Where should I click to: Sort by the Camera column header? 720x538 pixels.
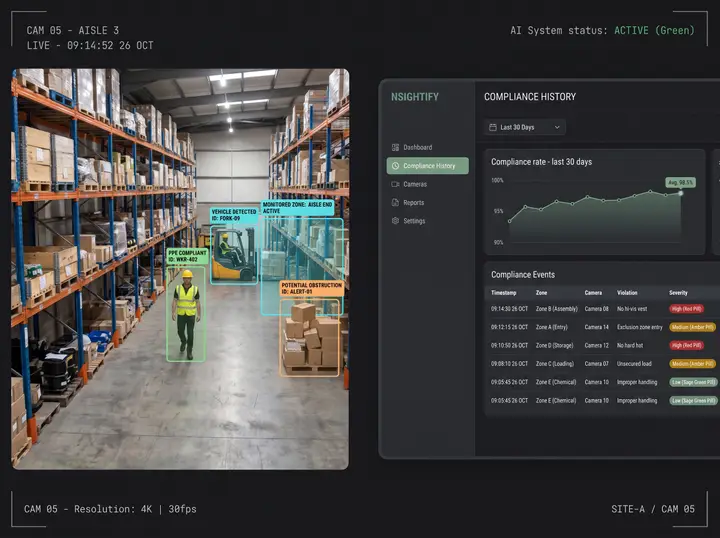tap(593, 293)
